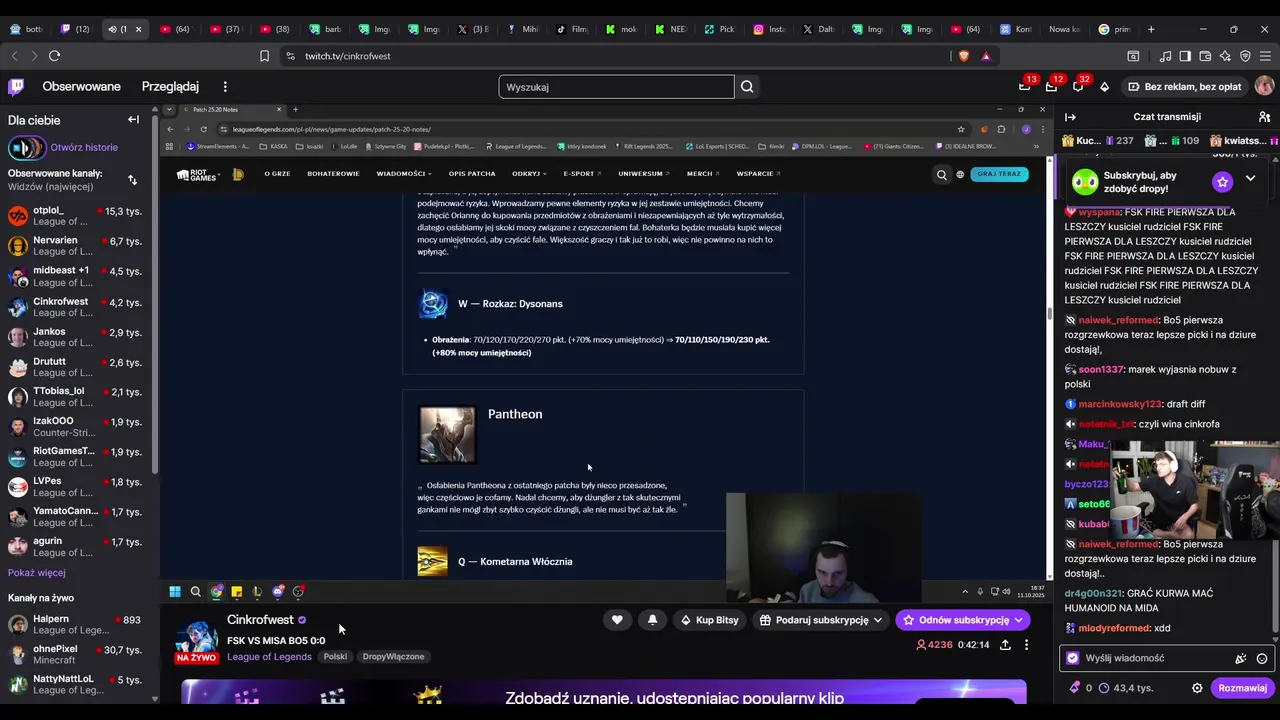This screenshot has height=720, width=1280.
Task: Open Nervarien channel in sidebar
Action: pos(78,246)
